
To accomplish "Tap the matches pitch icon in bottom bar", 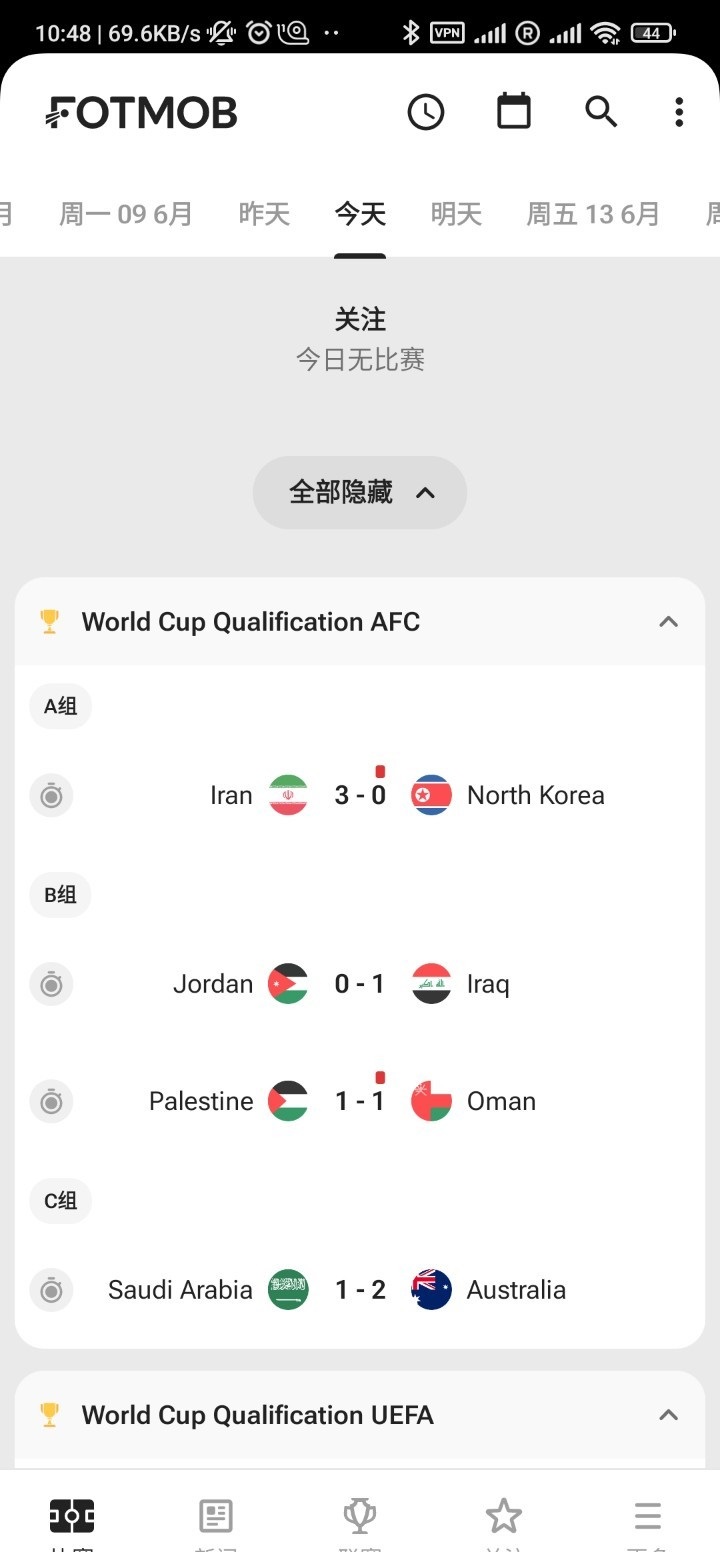I will point(72,1517).
